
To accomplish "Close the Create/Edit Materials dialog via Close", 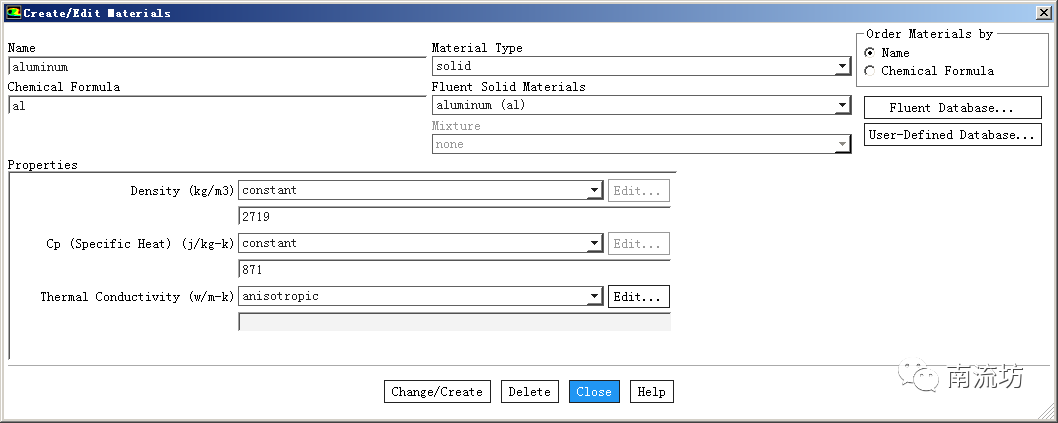I will point(594,392).
